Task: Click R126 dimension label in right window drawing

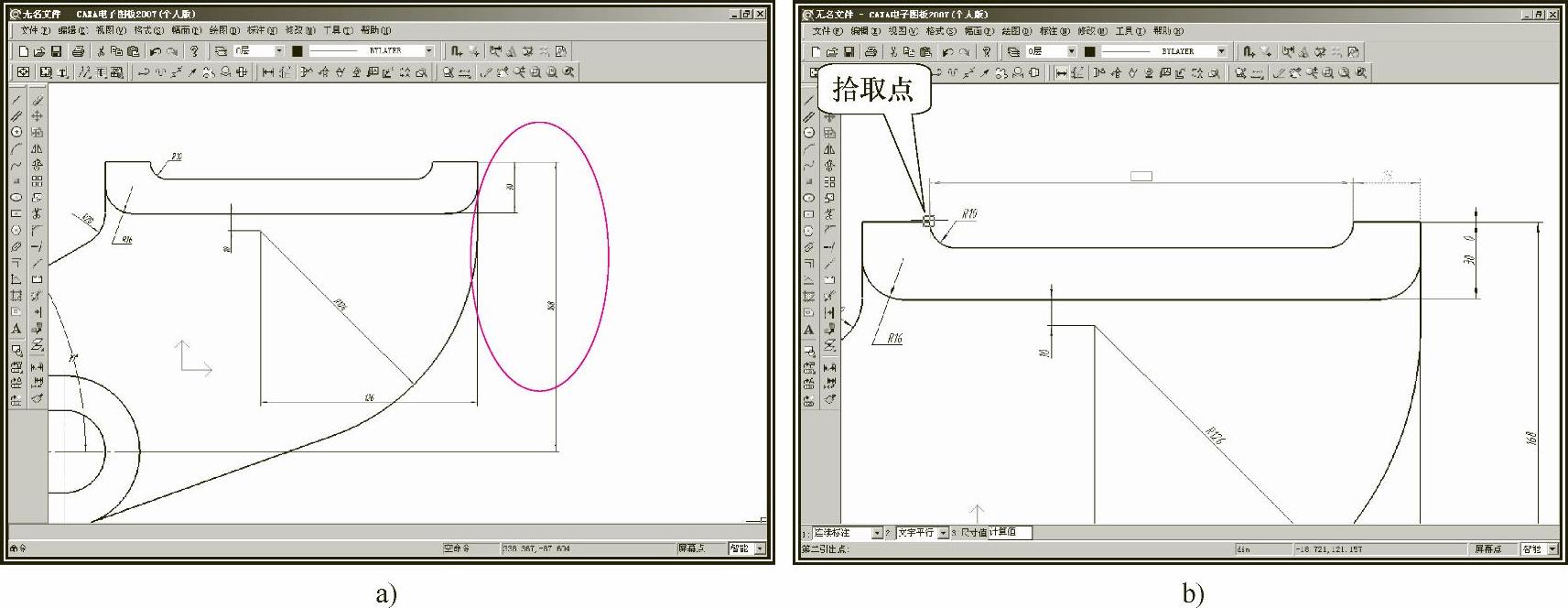Action: coord(1216,435)
